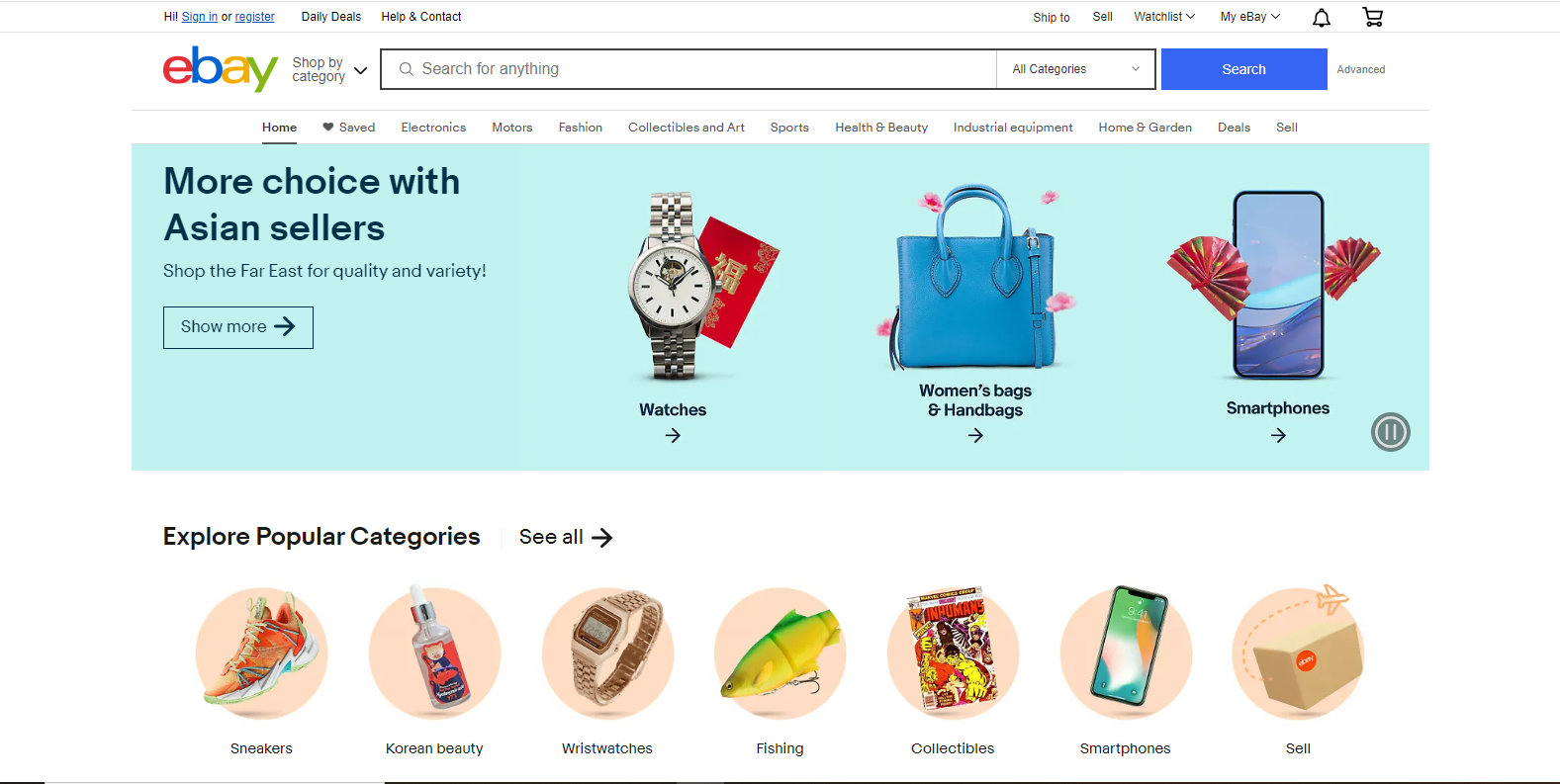Click the eBay logo
The width and height of the screenshot is (1560, 784).
(x=221, y=69)
